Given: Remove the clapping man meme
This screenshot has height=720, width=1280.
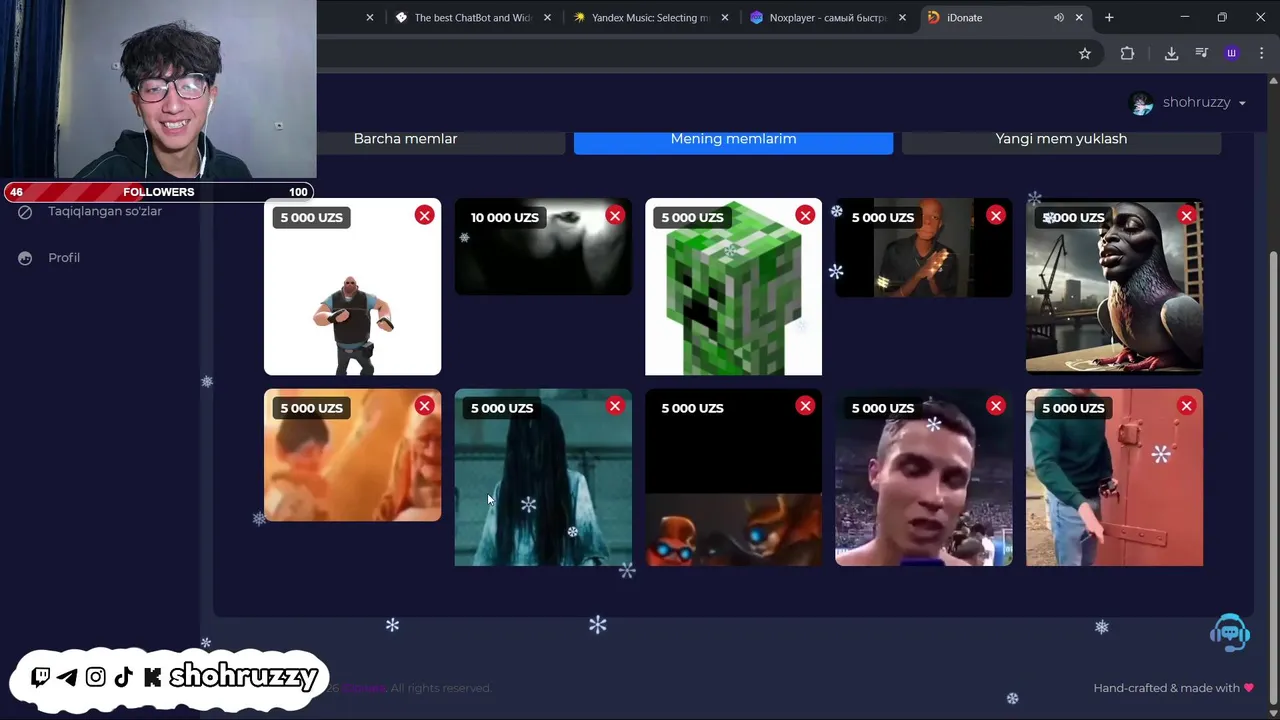Looking at the screenshot, I should (x=996, y=215).
